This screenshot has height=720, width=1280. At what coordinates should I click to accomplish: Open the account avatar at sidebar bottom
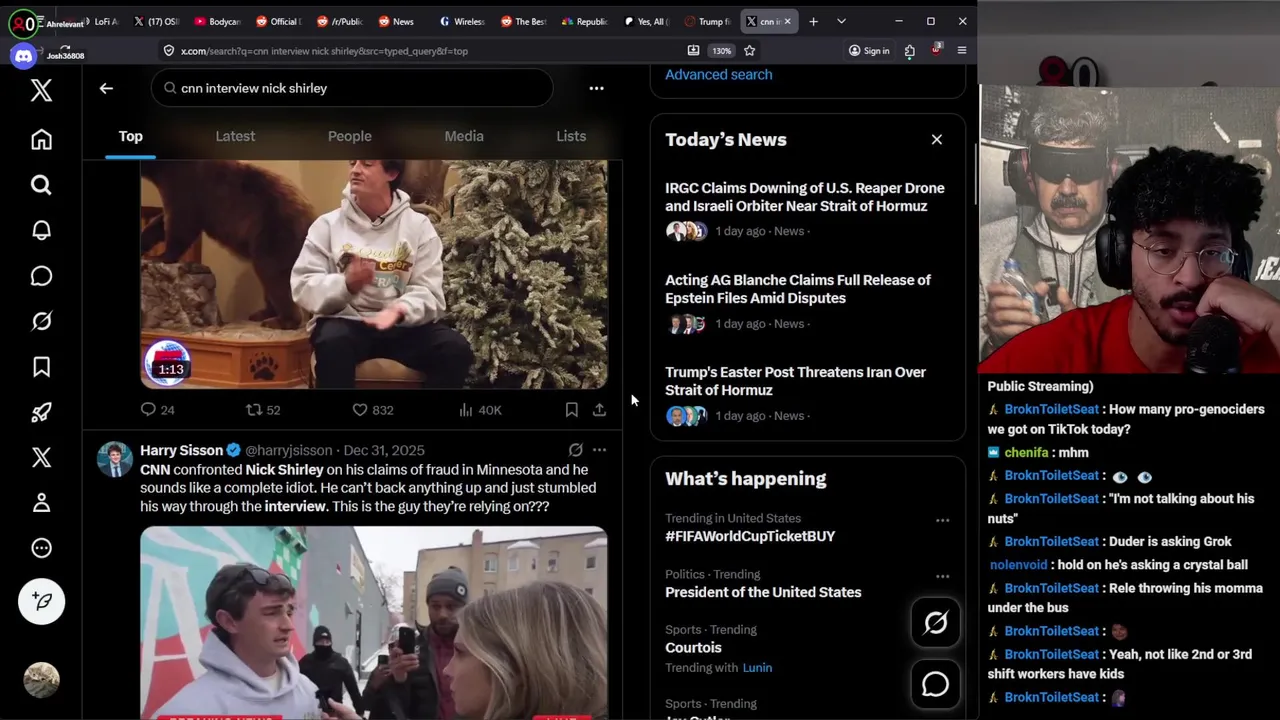coord(41,680)
